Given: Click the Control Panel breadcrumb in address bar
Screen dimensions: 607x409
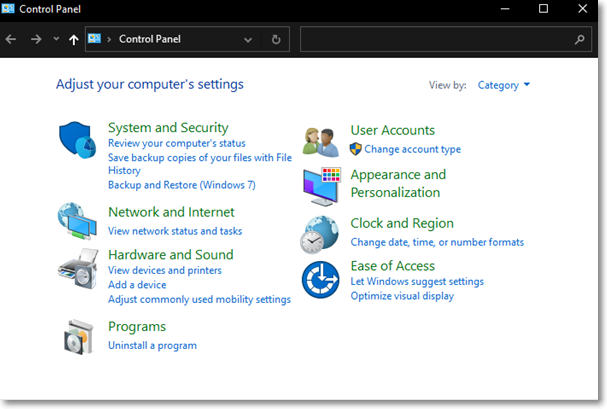Looking at the screenshot, I should coord(148,40).
